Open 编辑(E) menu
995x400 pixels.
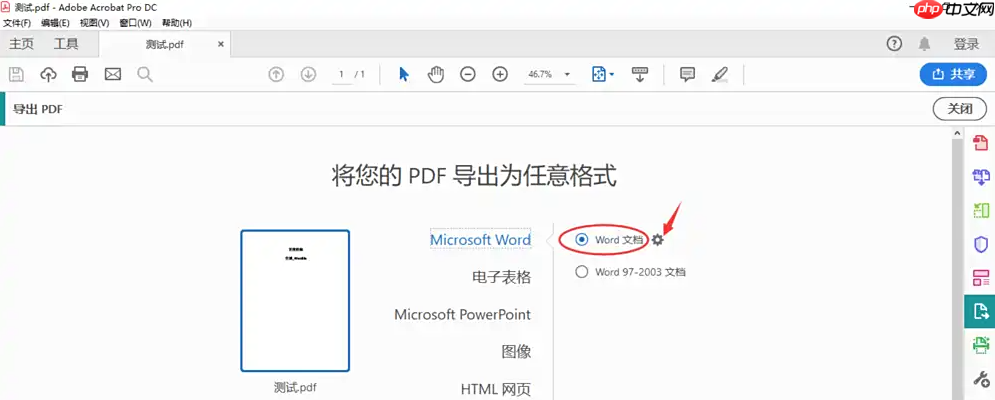tap(55, 23)
